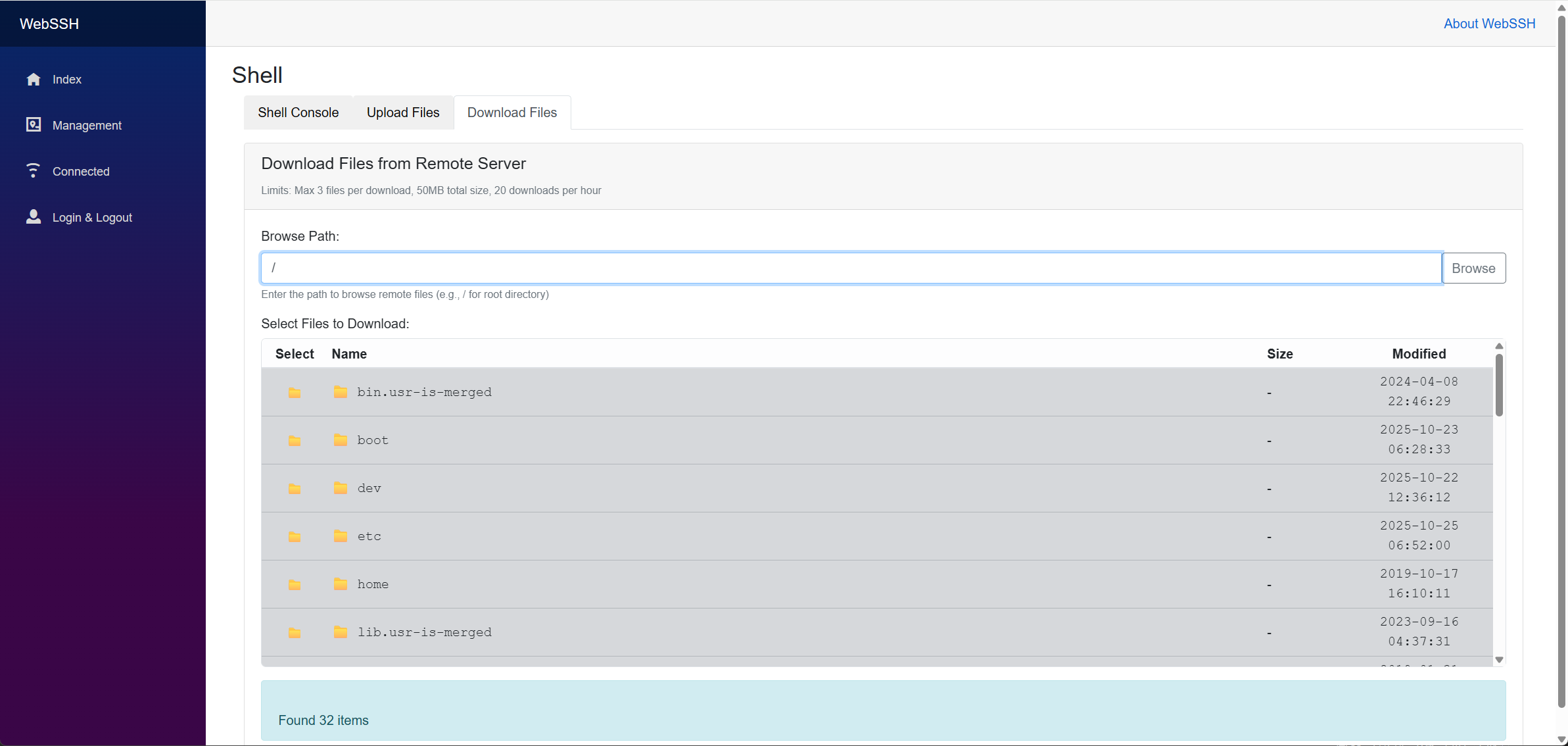1568x746 pixels.
Task: Click the Browse Path input field
Action: pos(851,268)
